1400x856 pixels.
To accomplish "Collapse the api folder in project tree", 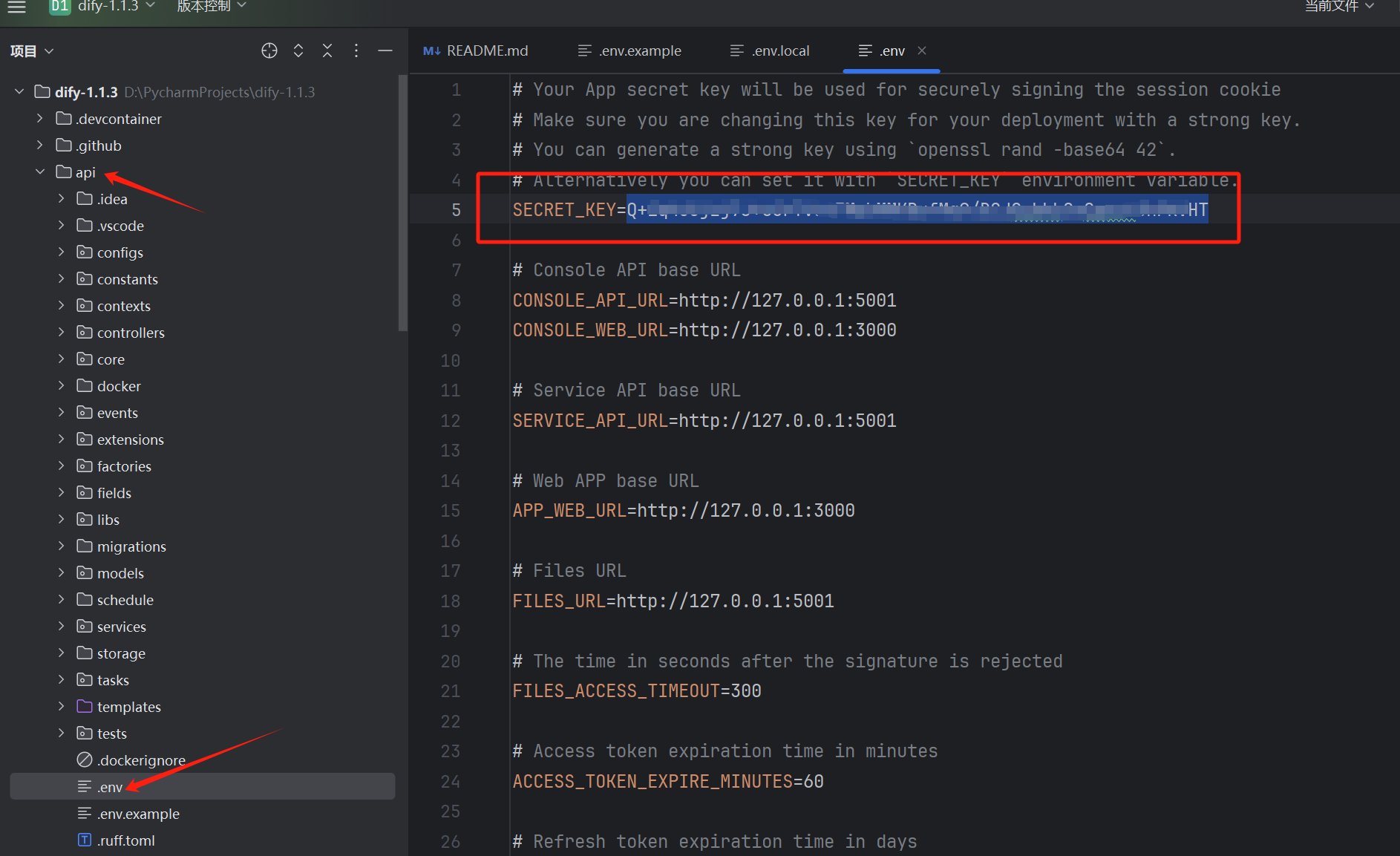I will tap(39, 171).
